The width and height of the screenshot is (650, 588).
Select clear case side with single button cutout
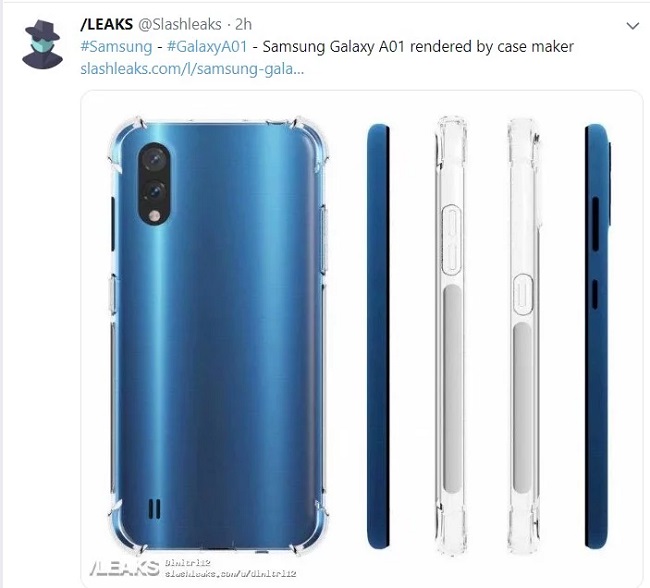pyautogui.click(x=524, y=336)
